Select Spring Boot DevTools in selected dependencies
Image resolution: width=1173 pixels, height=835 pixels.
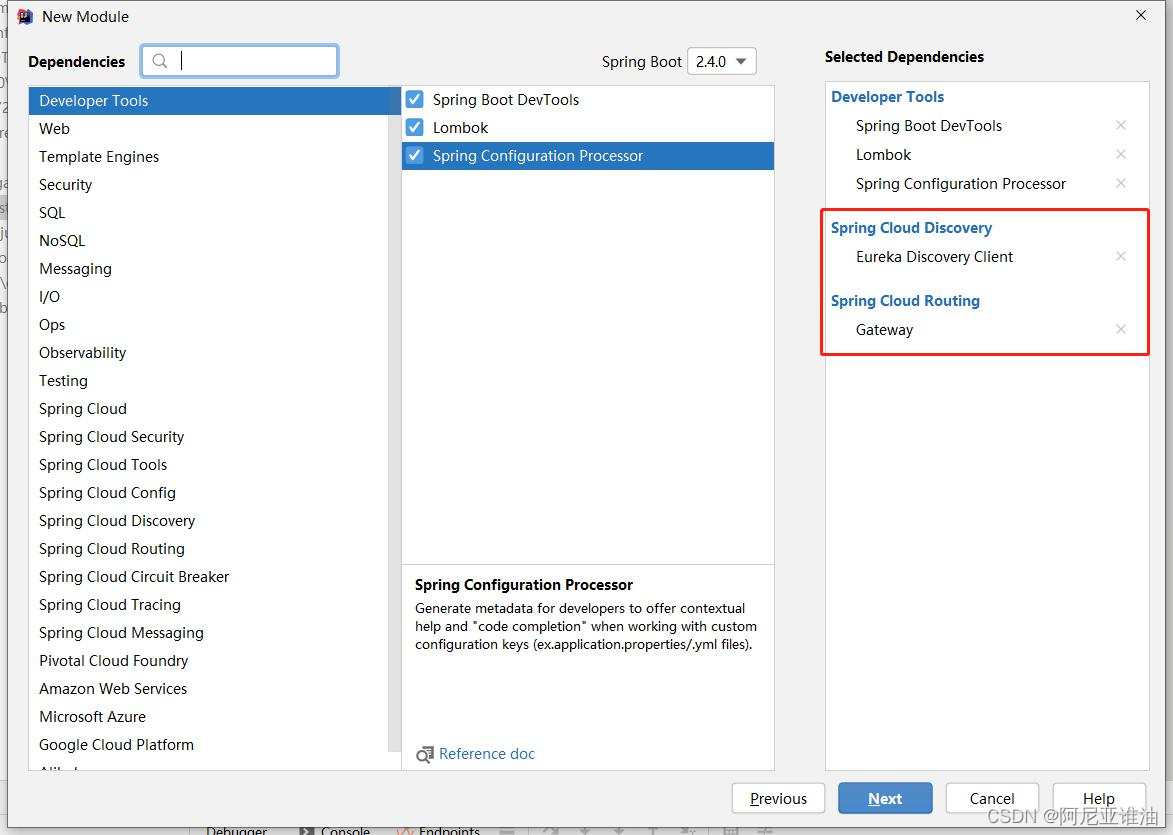928,126
